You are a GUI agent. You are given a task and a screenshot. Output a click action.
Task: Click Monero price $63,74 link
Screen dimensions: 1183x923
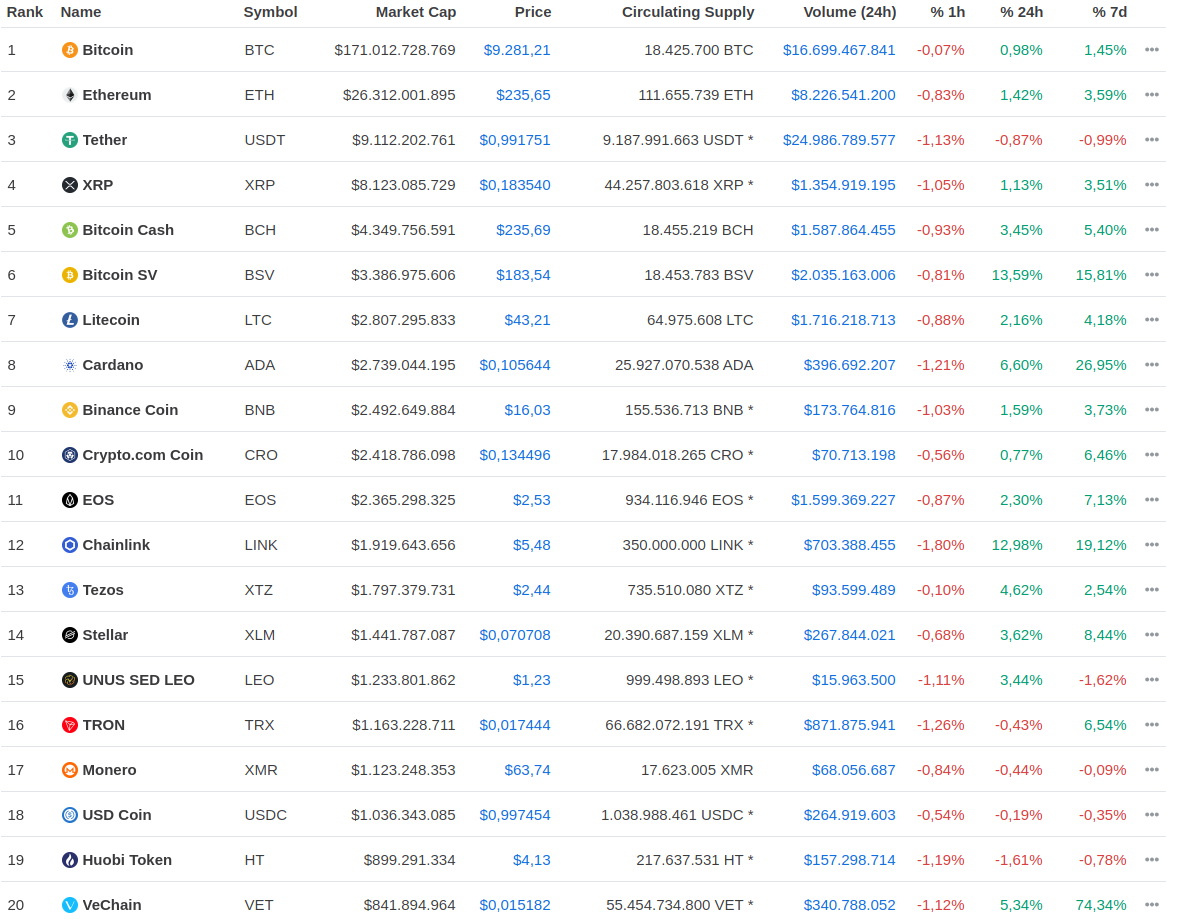(x=527, y=771)
